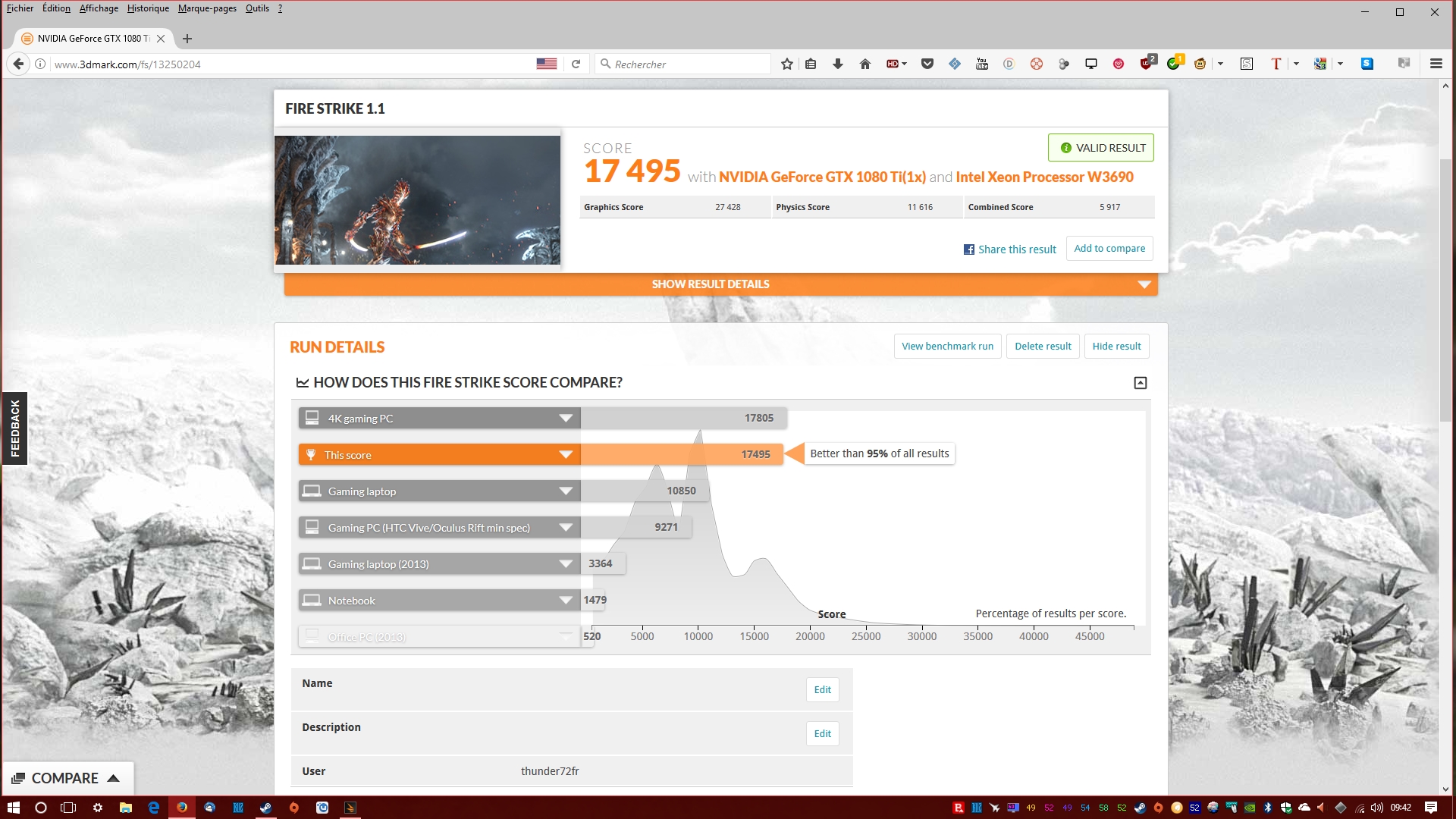Click the blue S extension icon
The width and height of the screenshot is (1456, 819).
(1367, 64)
